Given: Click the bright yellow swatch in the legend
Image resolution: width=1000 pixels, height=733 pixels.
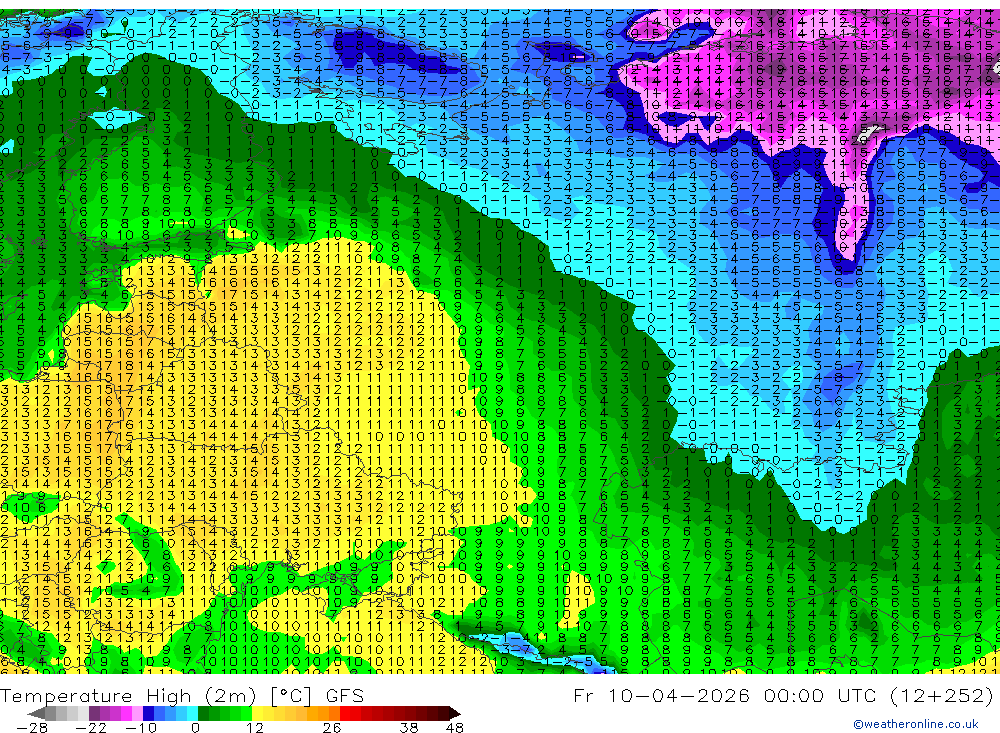Looking at the screenshot, I should (x=257, y=714).
